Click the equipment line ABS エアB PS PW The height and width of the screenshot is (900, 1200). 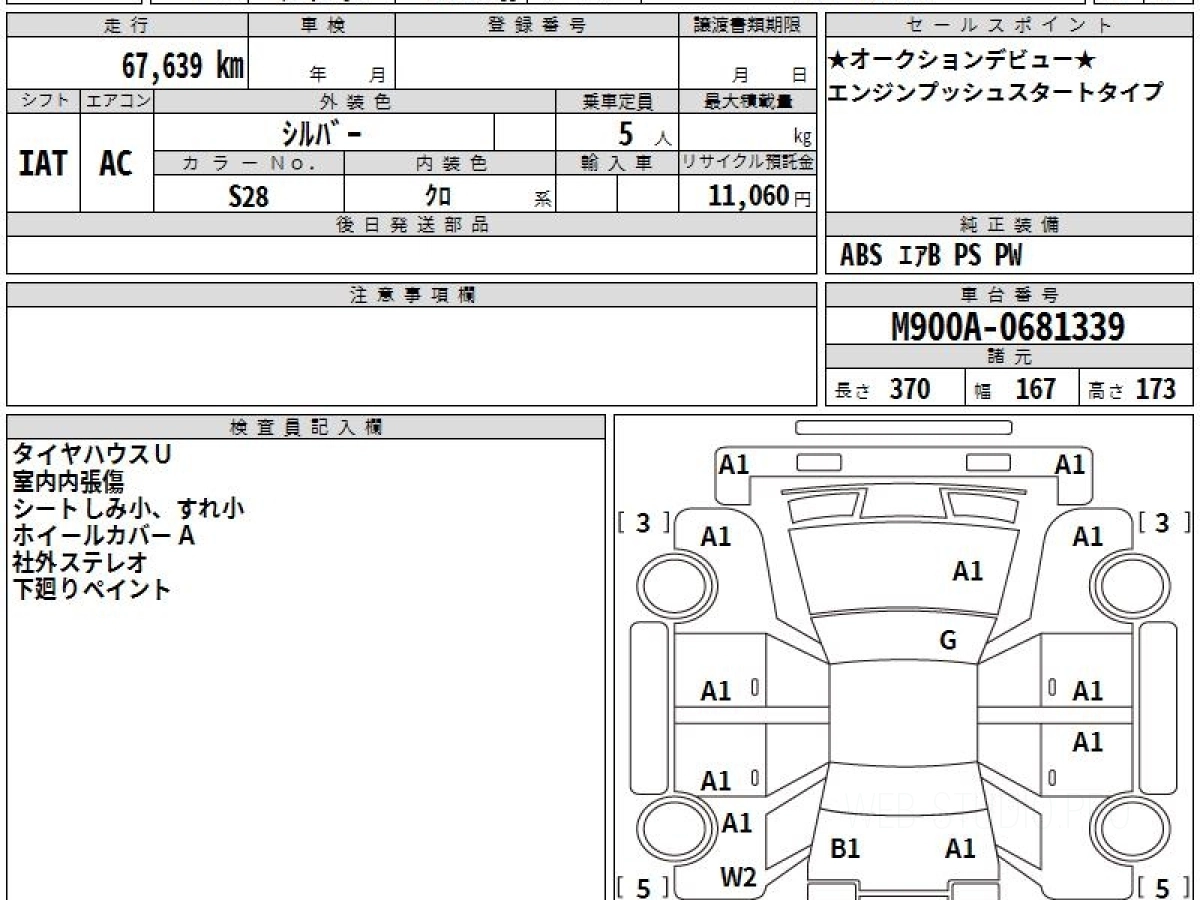[931, 256]
